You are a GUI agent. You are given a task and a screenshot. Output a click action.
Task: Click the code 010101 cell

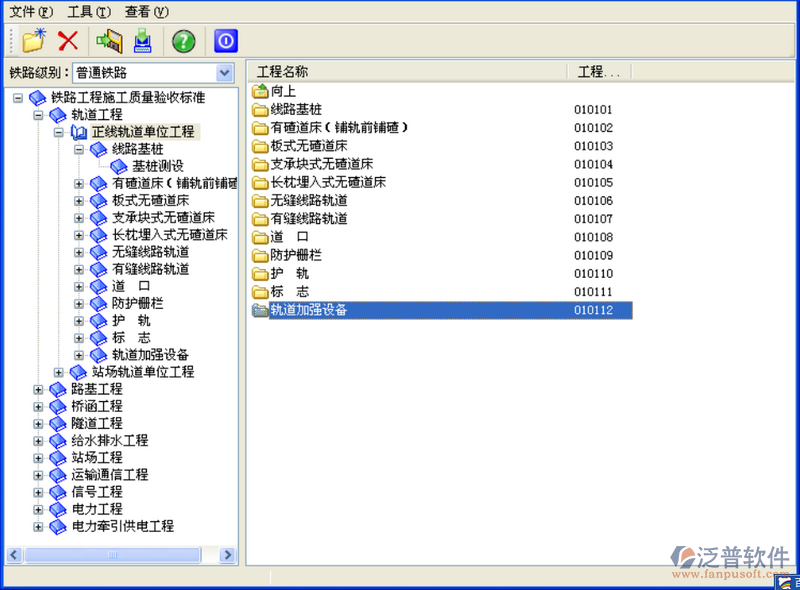click(593, 110)
